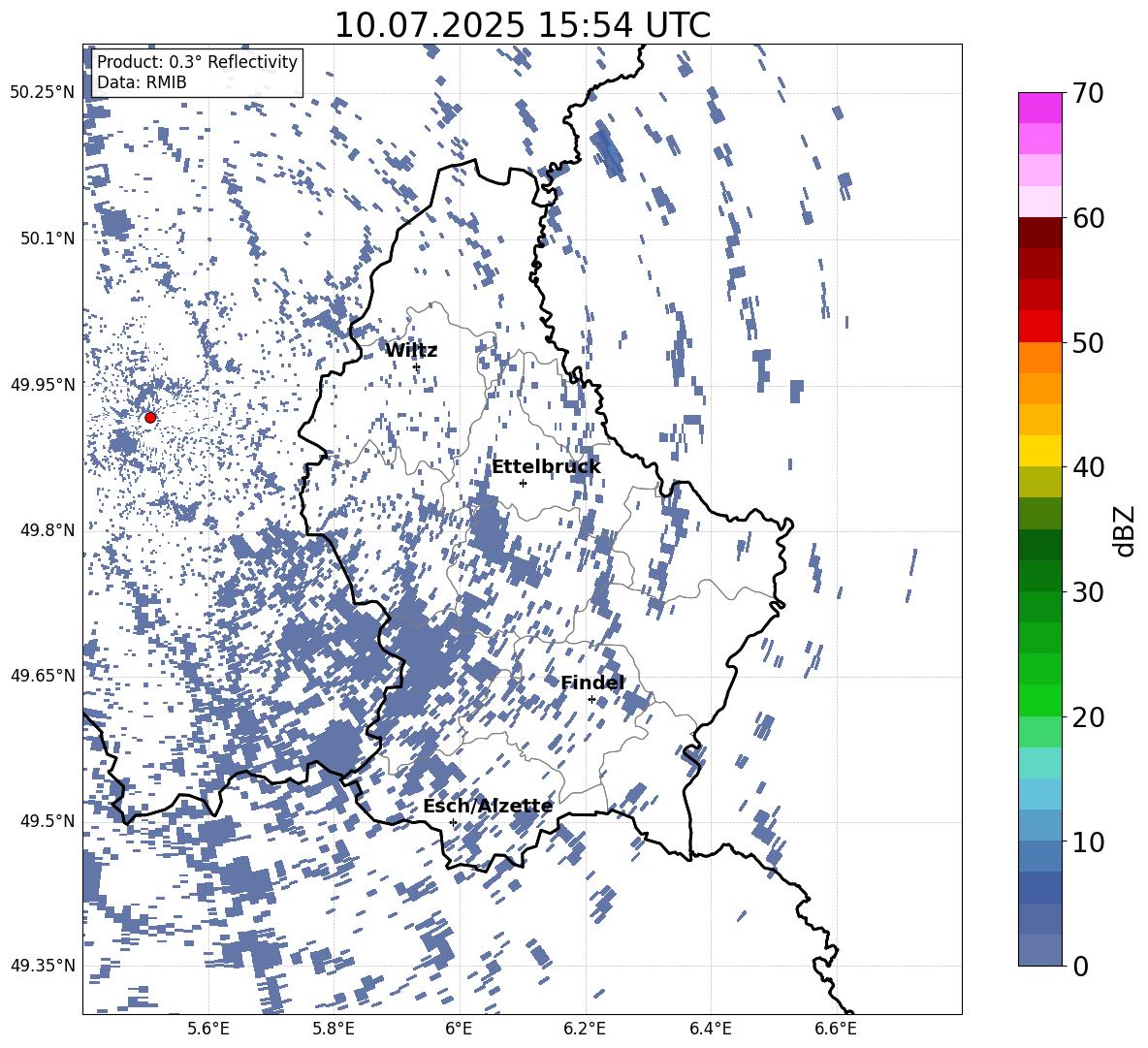Click the 30 value on colorbar
This screenshot has height=1048, width=1148.
tap(1088, 591)
